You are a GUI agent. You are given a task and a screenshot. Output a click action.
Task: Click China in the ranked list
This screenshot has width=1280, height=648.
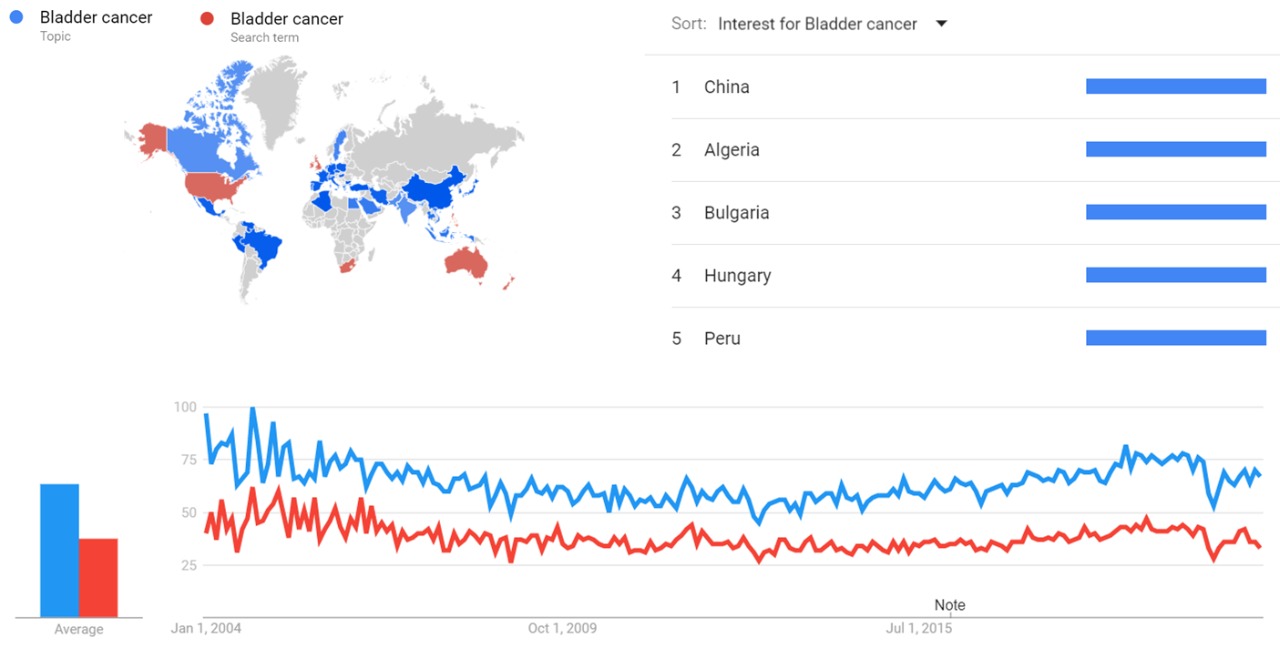coord(726,87)
